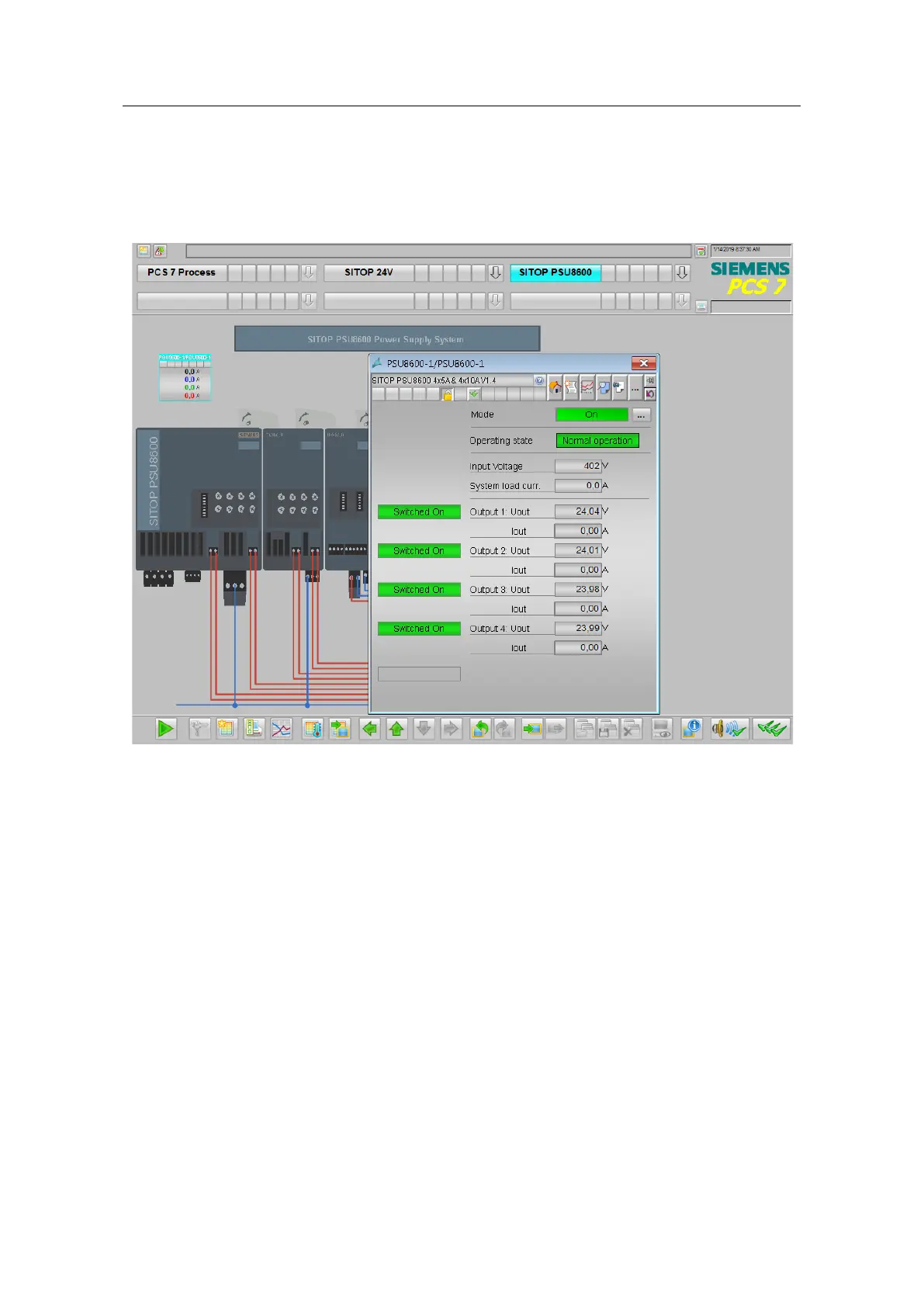Toggle Output 4 Switched On button
The width and height of the screenshot is (924, 1307).
point(419,629)
